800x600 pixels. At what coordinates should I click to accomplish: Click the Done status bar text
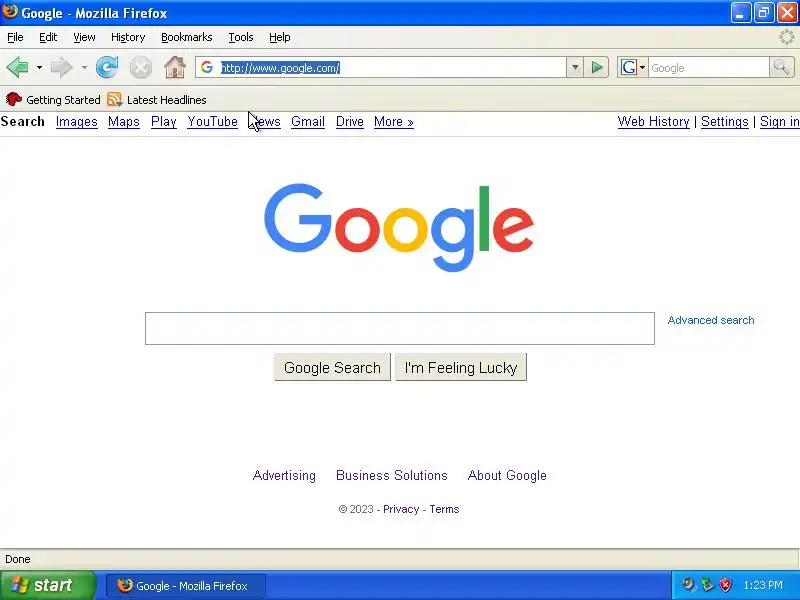(18, 559)
